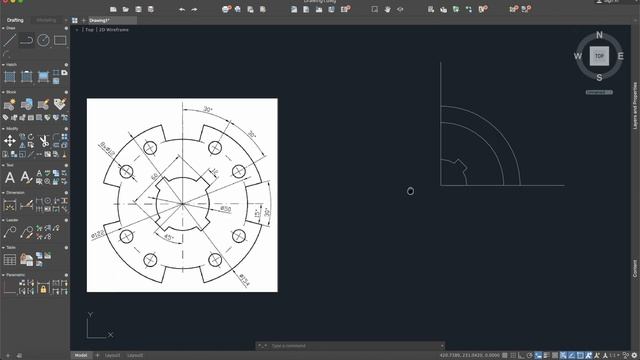Viewport: 640px width, 360px height.
Task: Click the 2D Wireframe visual style label
Action: point(114,30)
